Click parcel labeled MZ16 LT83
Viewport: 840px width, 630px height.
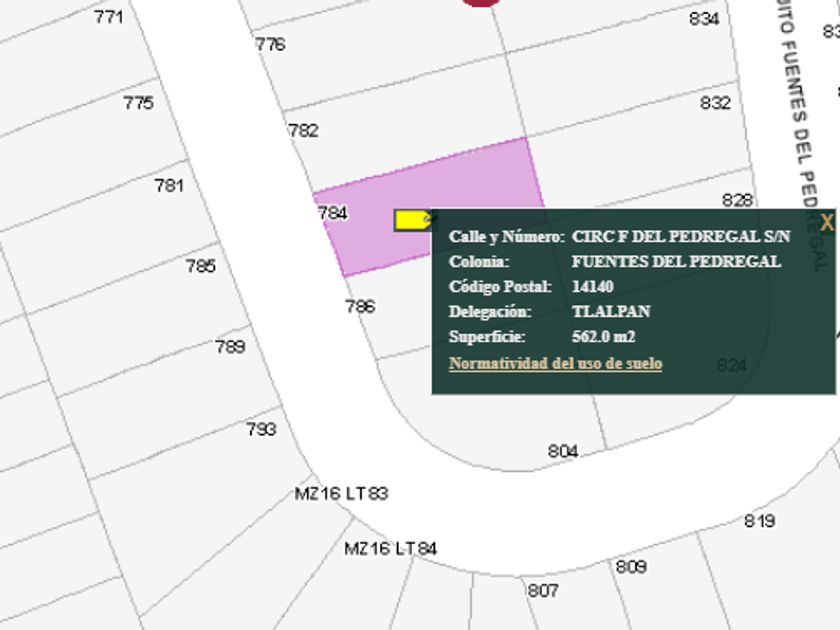(341, 494)
